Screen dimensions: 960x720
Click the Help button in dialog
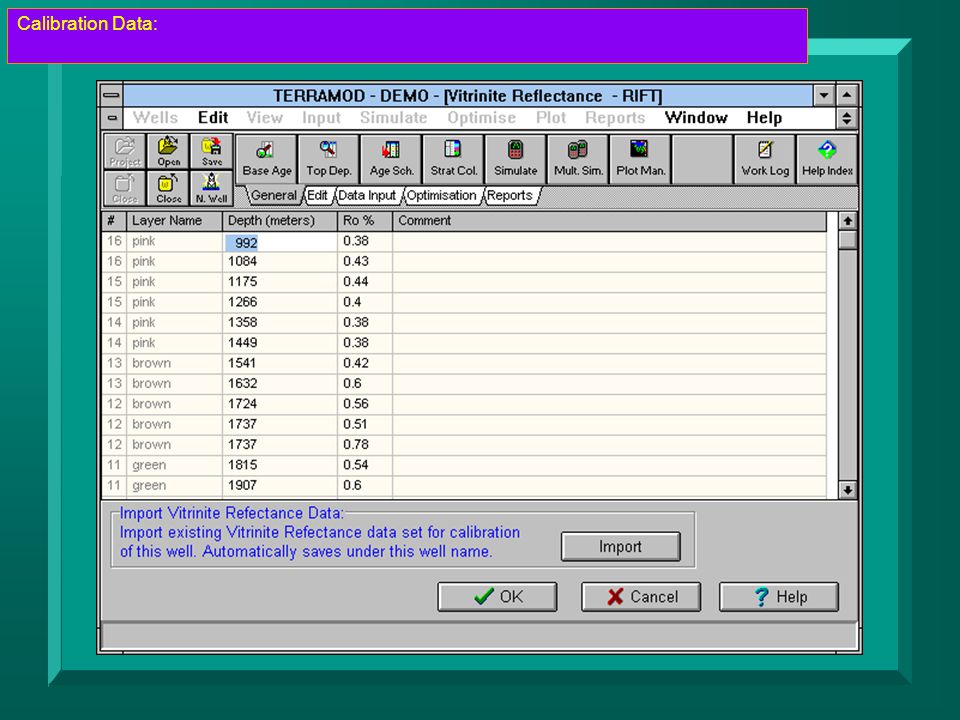pyautogui.click(x=779, y=596)
